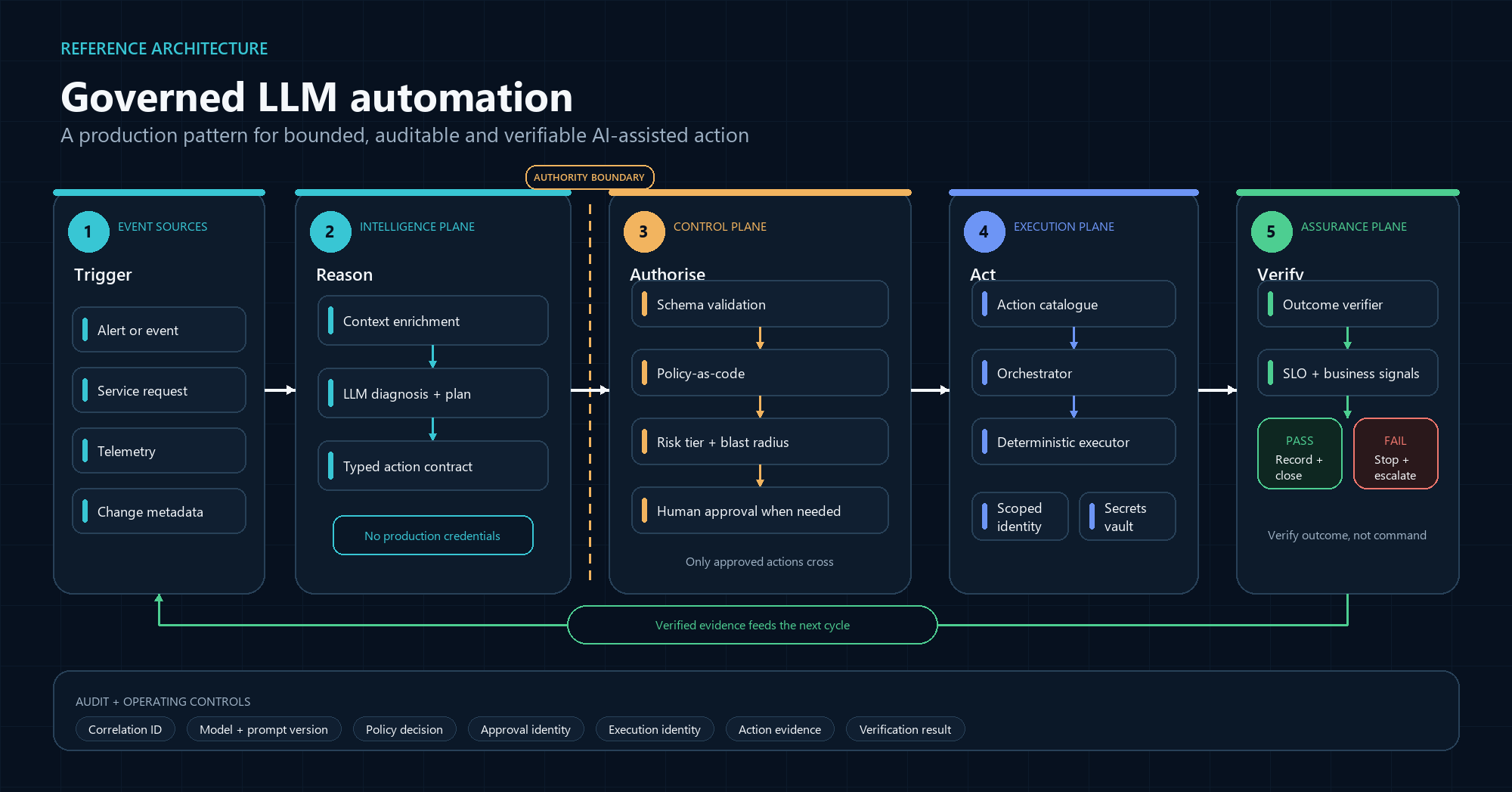Click the step 5 Assurance Plane circle
Image resolution: width=1512 pixels, height=792 pixels.
(x=1272, y=231)
